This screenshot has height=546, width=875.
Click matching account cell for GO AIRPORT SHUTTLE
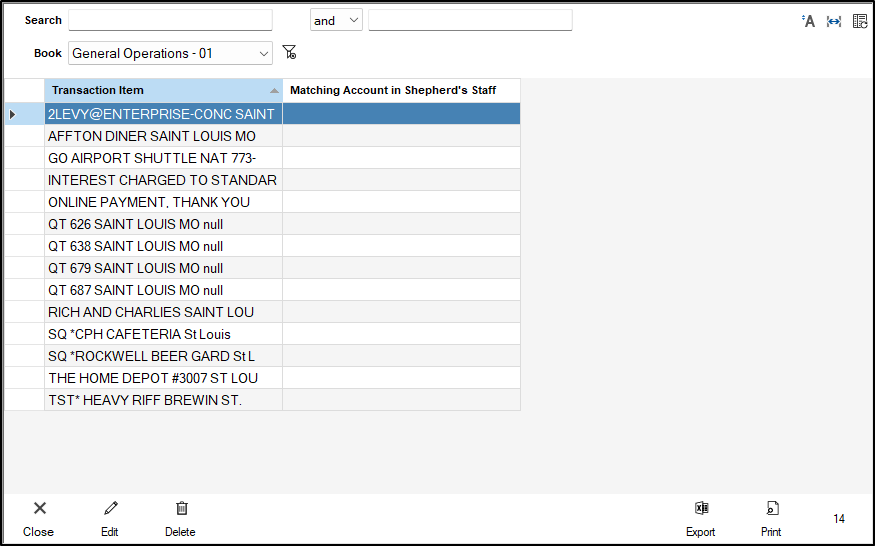[401, 158]
